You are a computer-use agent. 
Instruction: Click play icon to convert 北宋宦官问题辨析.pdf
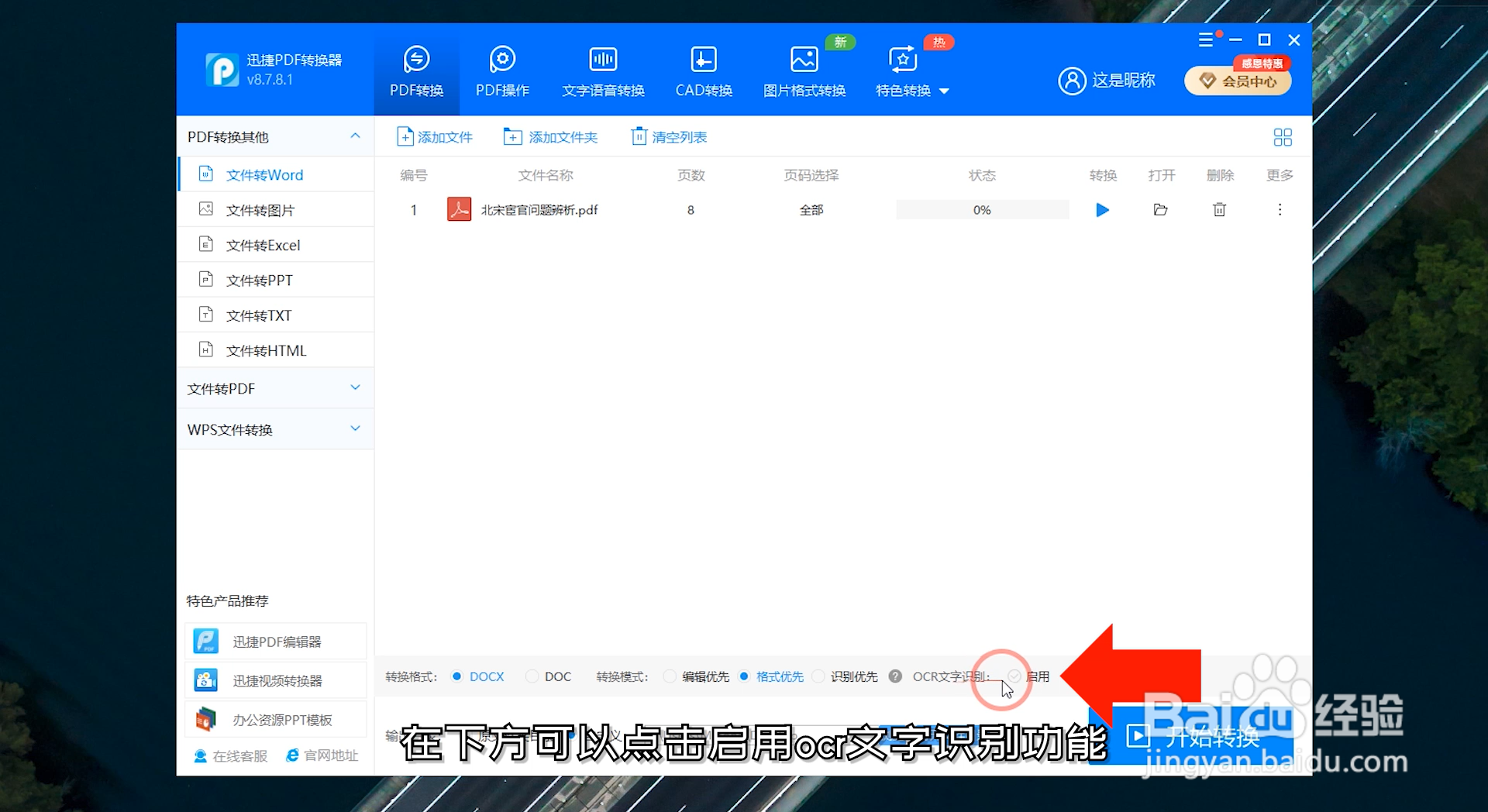coord(1102,209)
